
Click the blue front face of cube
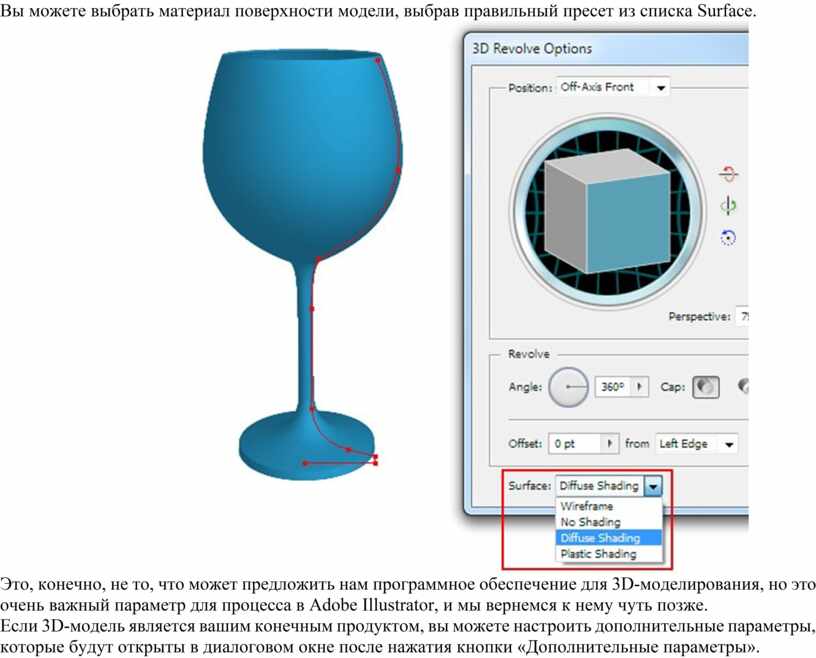[628, 225]
